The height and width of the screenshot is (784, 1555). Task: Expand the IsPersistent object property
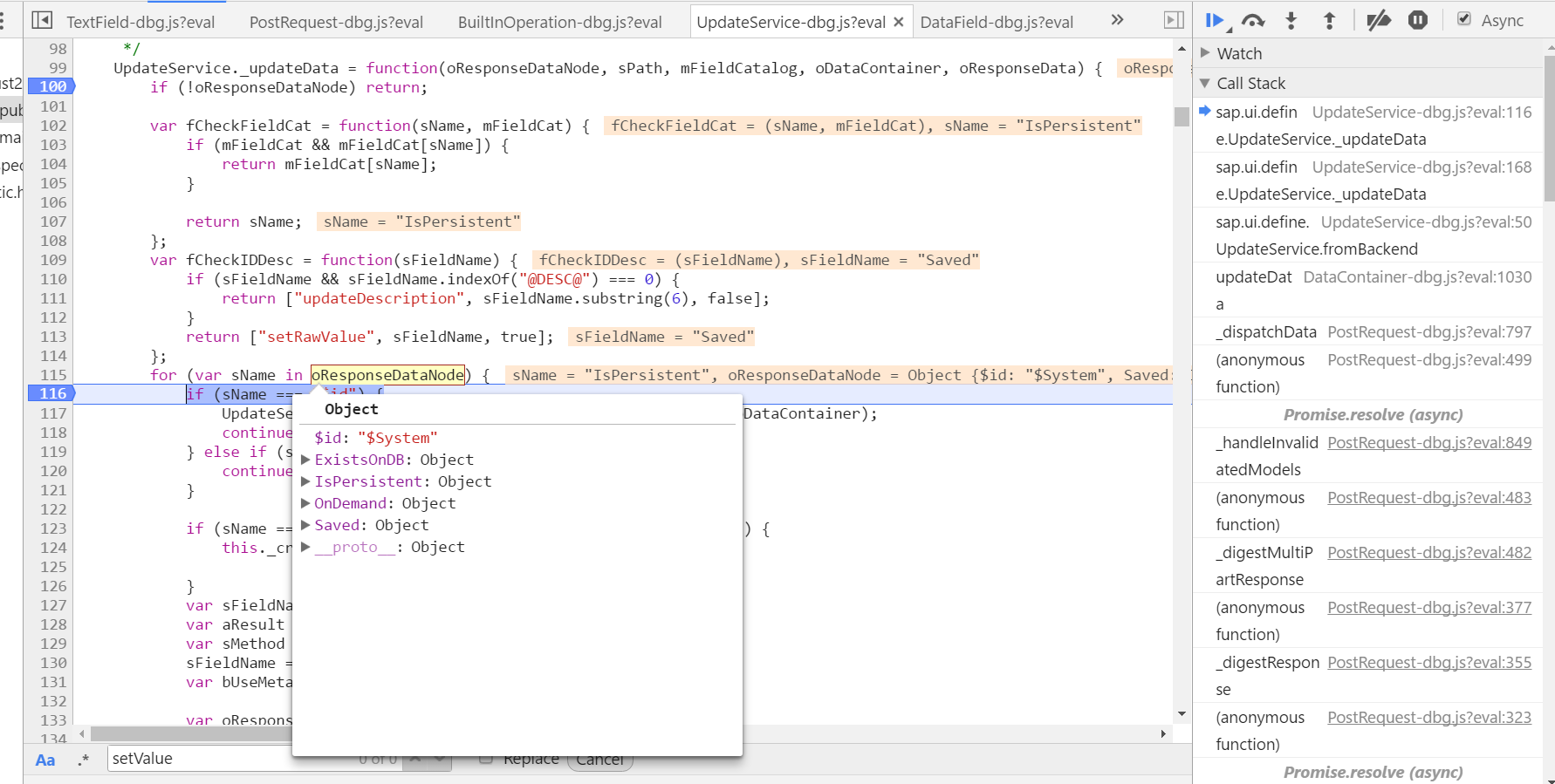click(305, 481)
